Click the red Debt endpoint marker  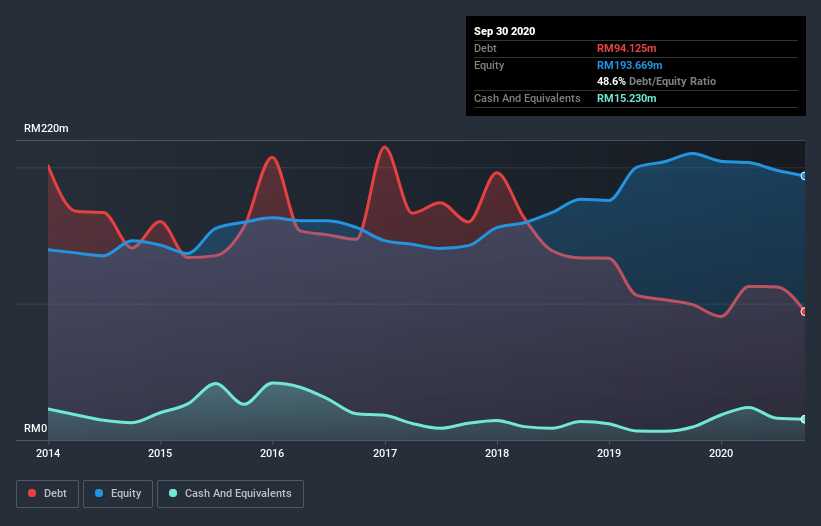(804, 311)
